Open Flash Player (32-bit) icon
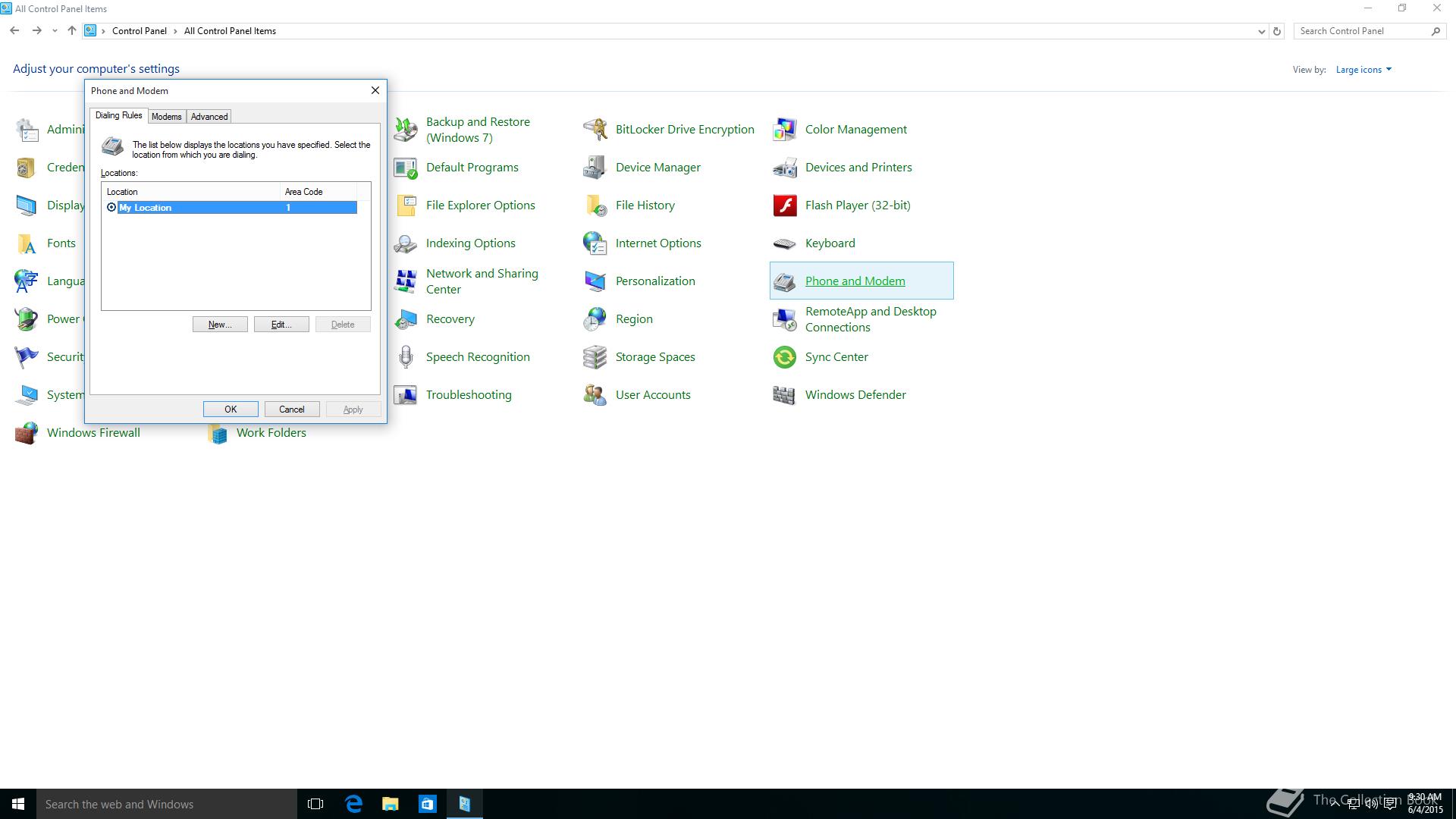Viewport: 1456px width, 819px height. point(785,206)
